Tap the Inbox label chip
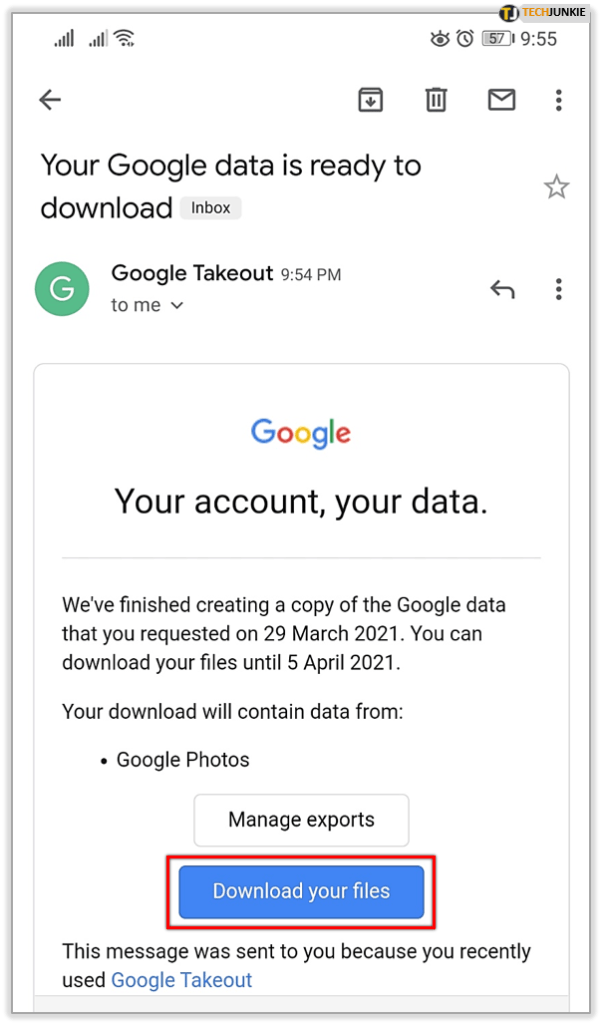 [x=211, y=208]
